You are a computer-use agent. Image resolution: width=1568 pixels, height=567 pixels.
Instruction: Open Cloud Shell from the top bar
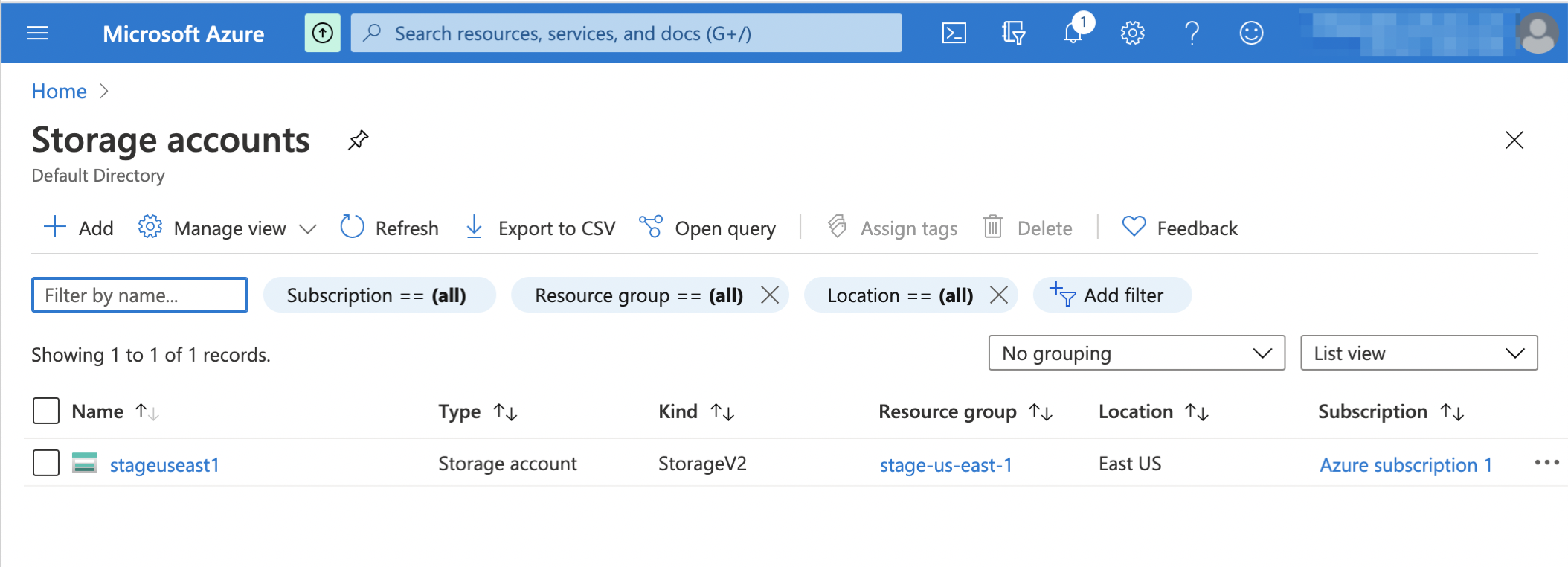[x=954, y=33]
